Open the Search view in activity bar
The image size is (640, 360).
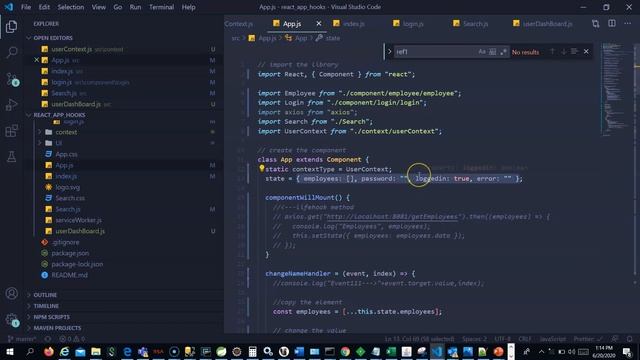[x=11, y=52]
